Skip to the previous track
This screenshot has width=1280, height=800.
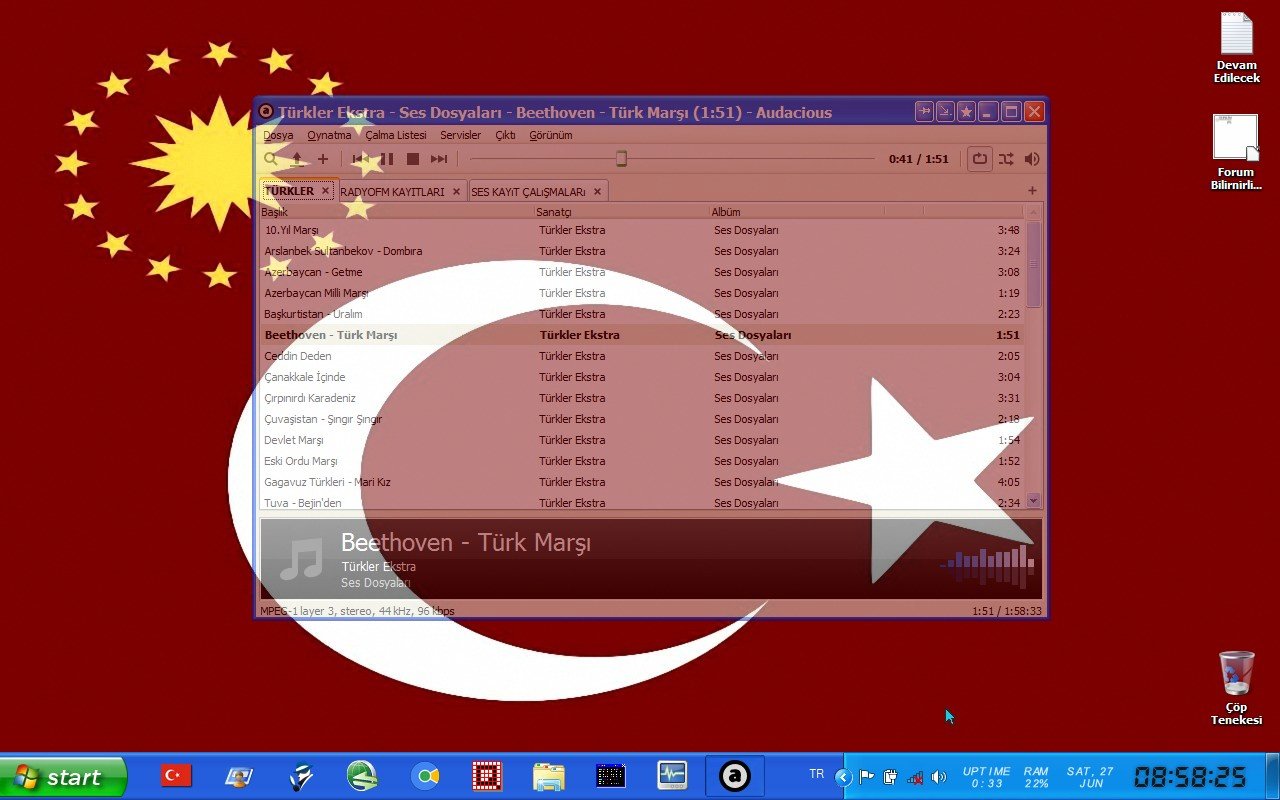coord(361,159)
